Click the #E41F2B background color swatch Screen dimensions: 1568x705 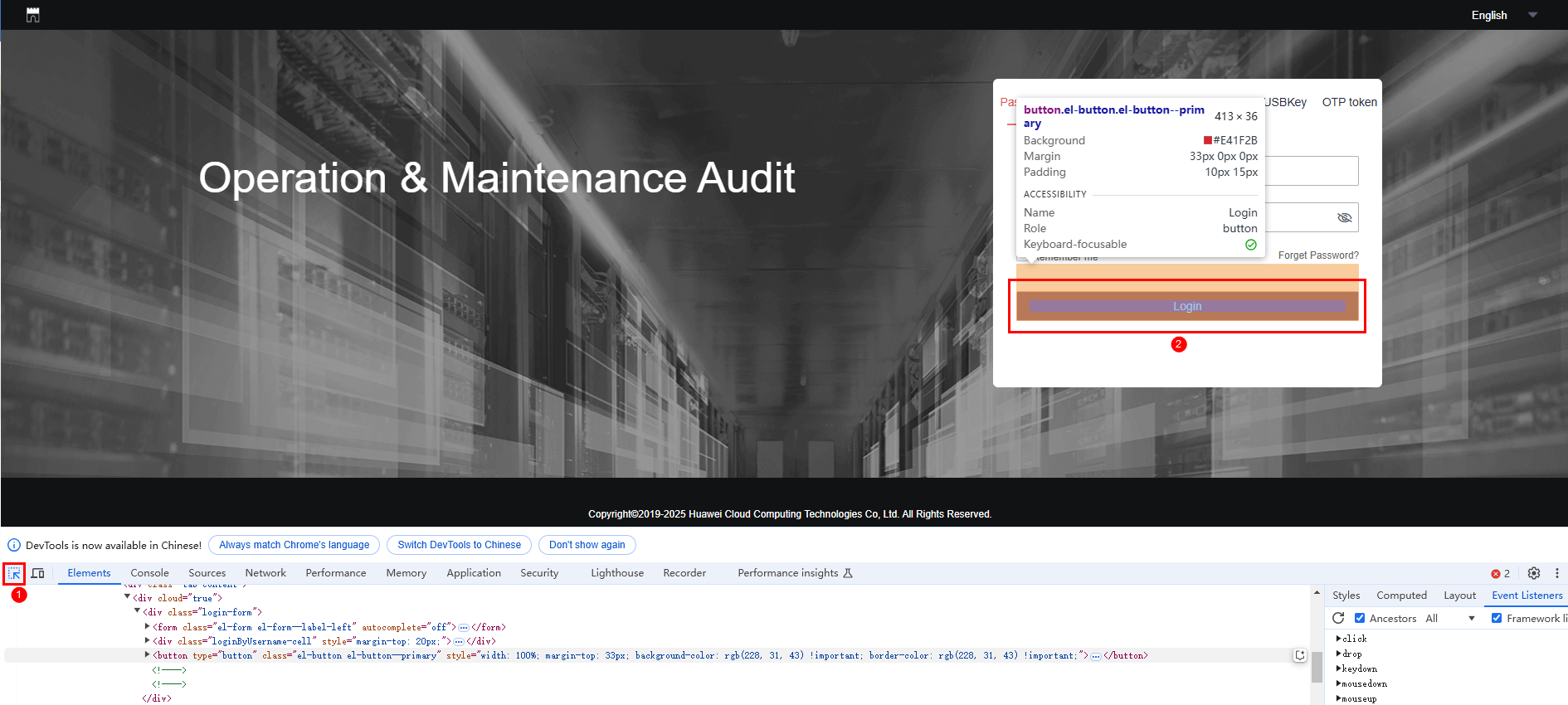(1208, 140)
